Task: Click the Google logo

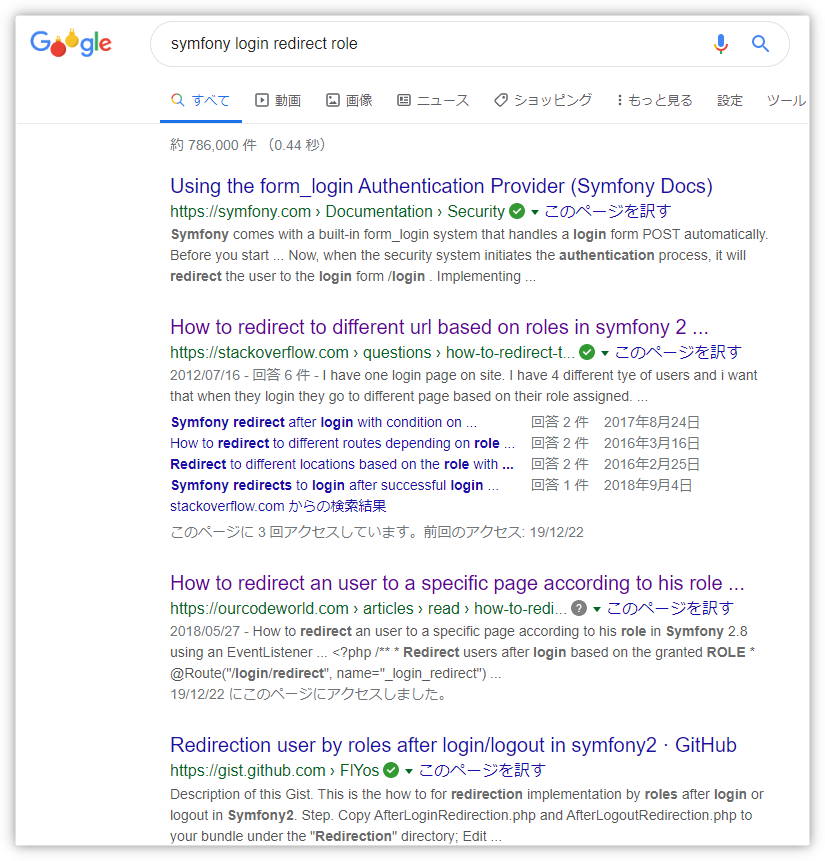Action: [x=71, y=43]
